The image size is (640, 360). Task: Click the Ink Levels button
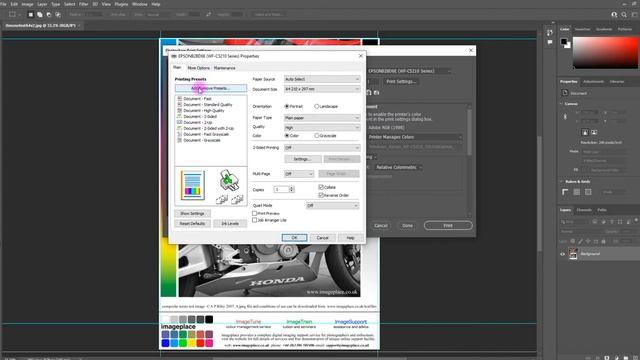230,224
